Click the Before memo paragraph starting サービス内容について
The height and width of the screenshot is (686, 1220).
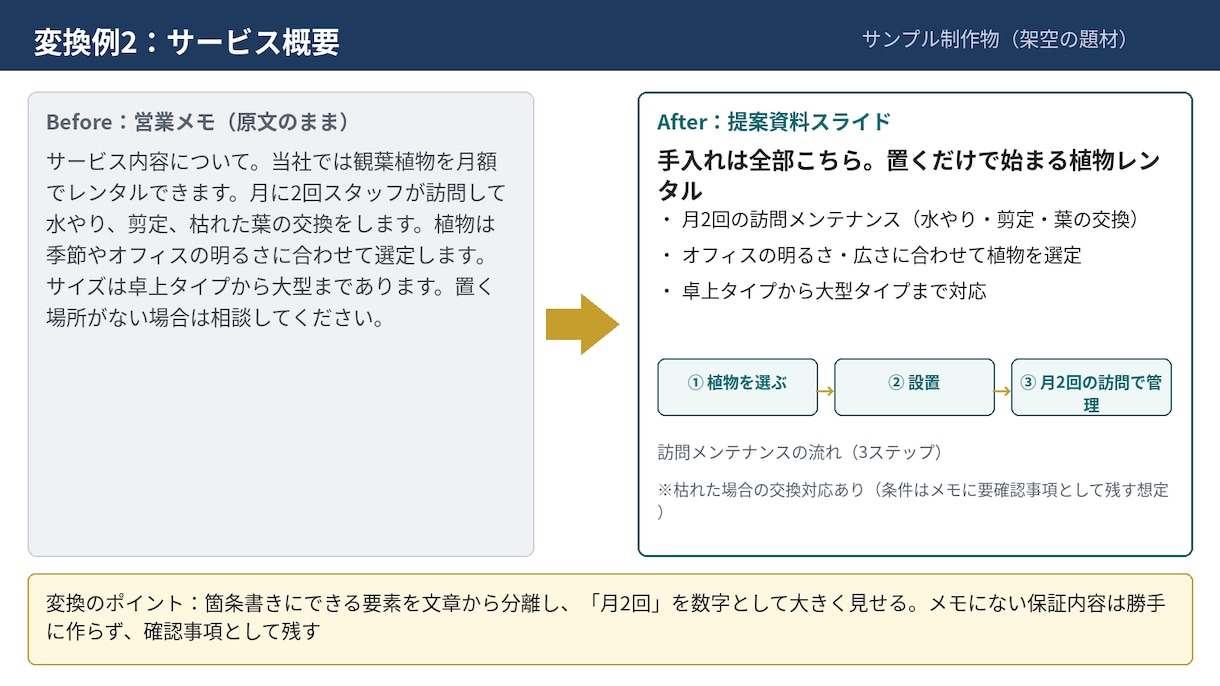click(276, 241)
